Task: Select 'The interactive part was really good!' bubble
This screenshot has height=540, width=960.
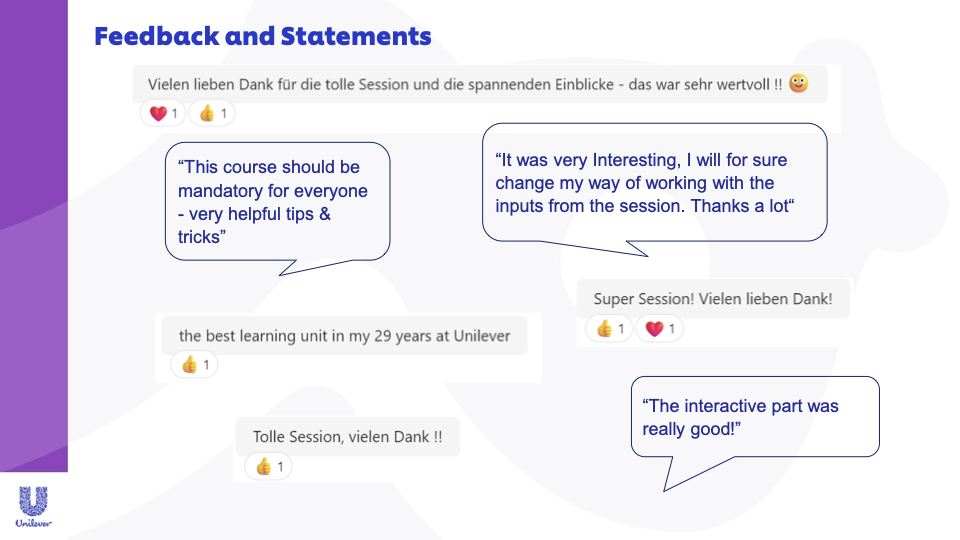Action: pos(754,417)
